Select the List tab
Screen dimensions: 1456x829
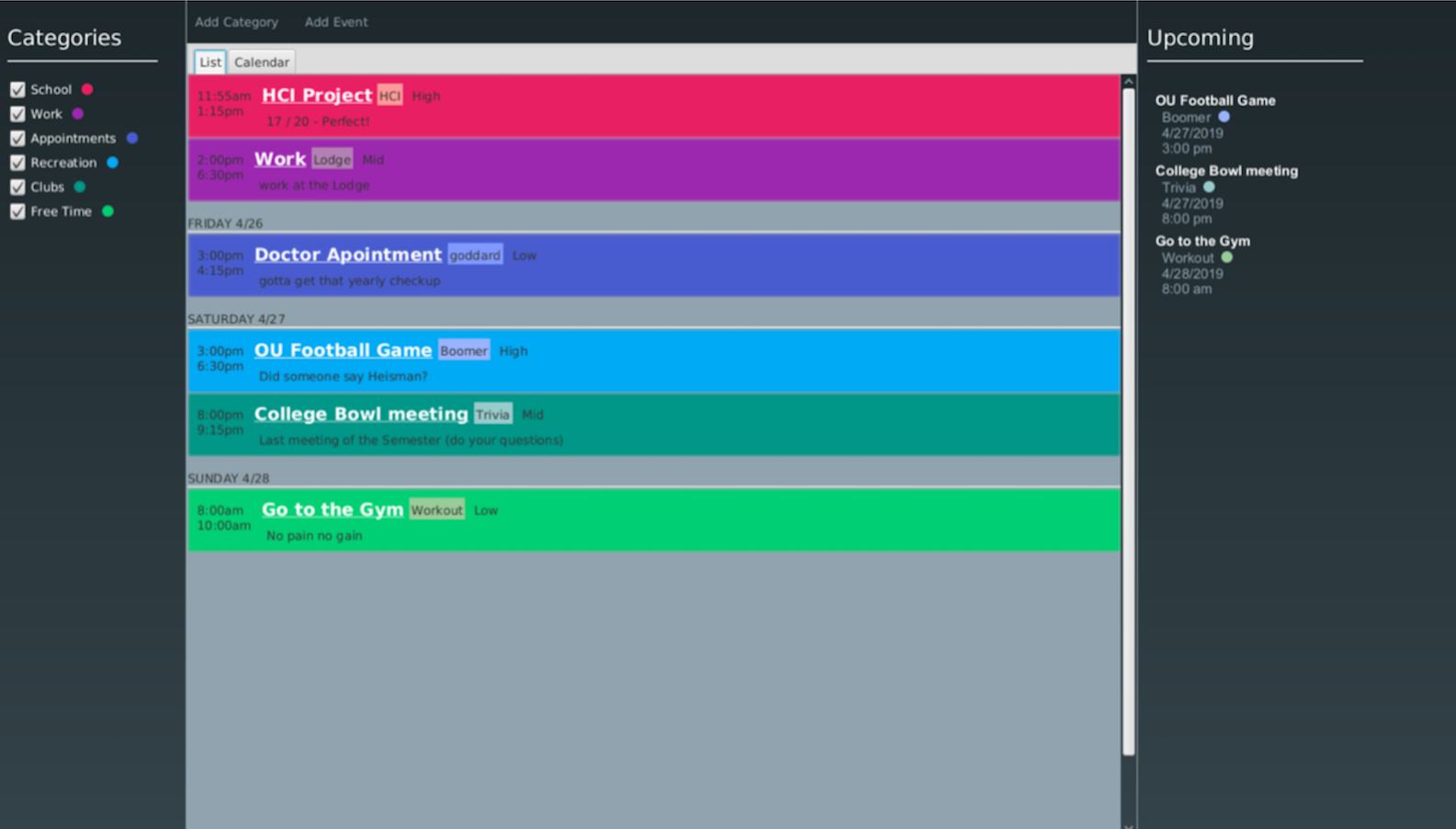tap(209, 62)
